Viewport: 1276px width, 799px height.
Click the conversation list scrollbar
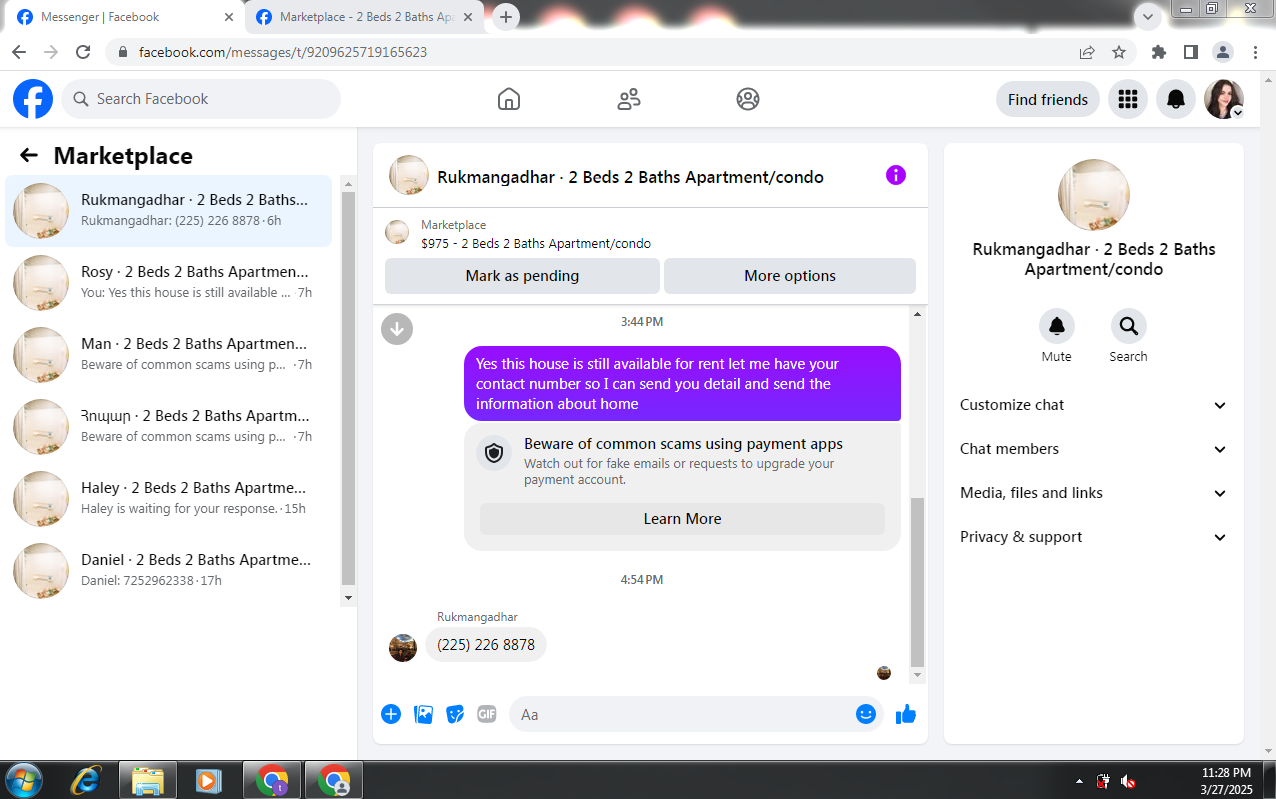coord(348,388)
